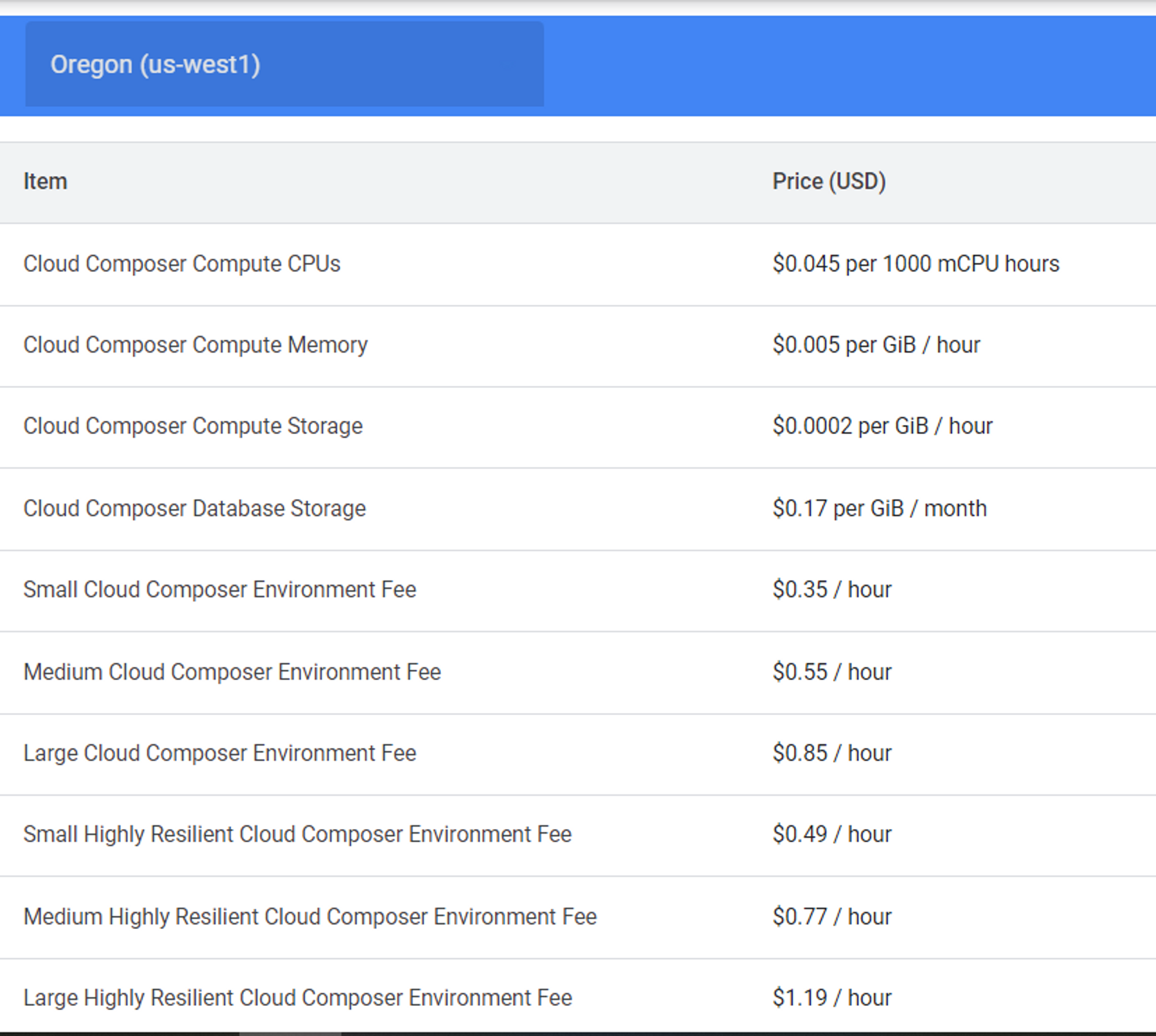Image resolution: width=1156 pixels, height=1036 pixels.
Task: Click the $0.045 per 1000 mCPU hours price
Action: (x=916, y=264)
